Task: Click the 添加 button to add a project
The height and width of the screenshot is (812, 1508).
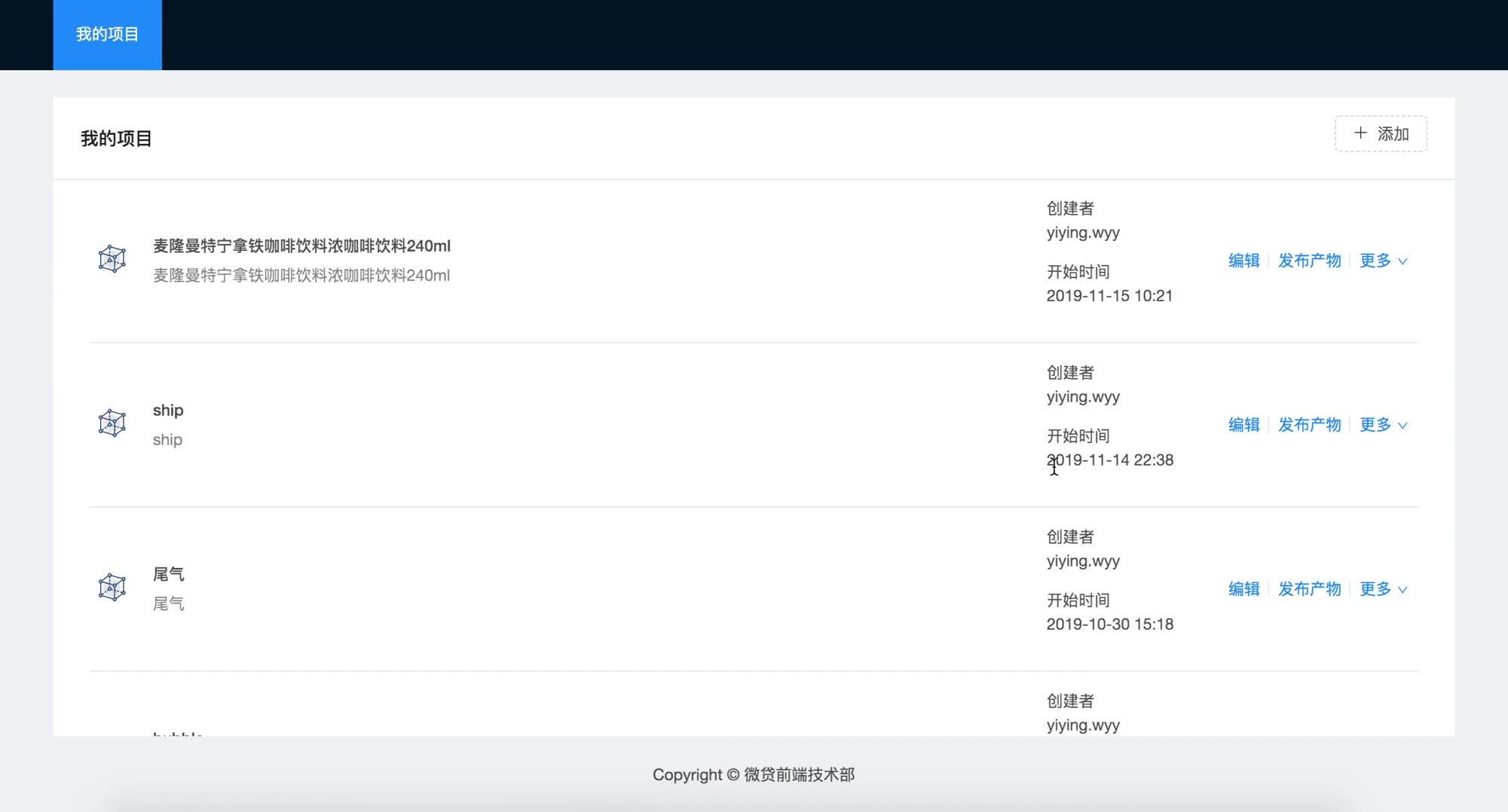Action: [1381, 133]
